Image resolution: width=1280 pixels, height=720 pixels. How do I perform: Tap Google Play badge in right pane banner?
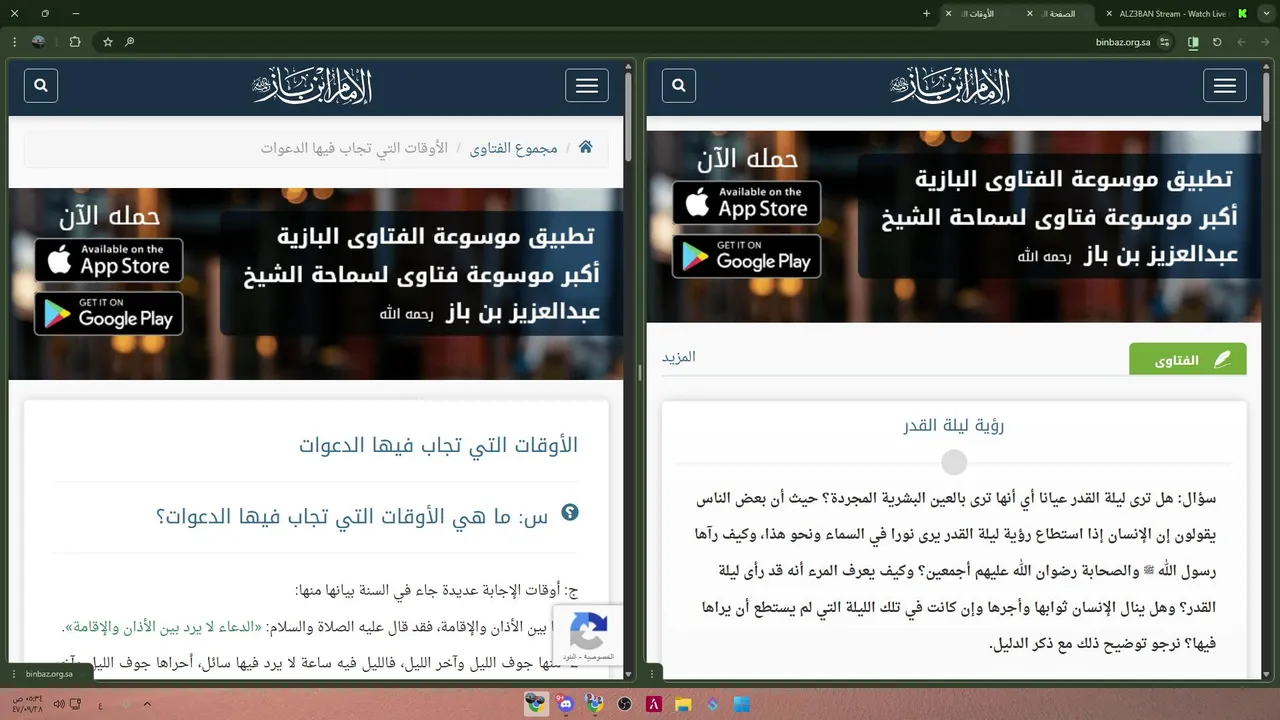[x=747, y=256]
